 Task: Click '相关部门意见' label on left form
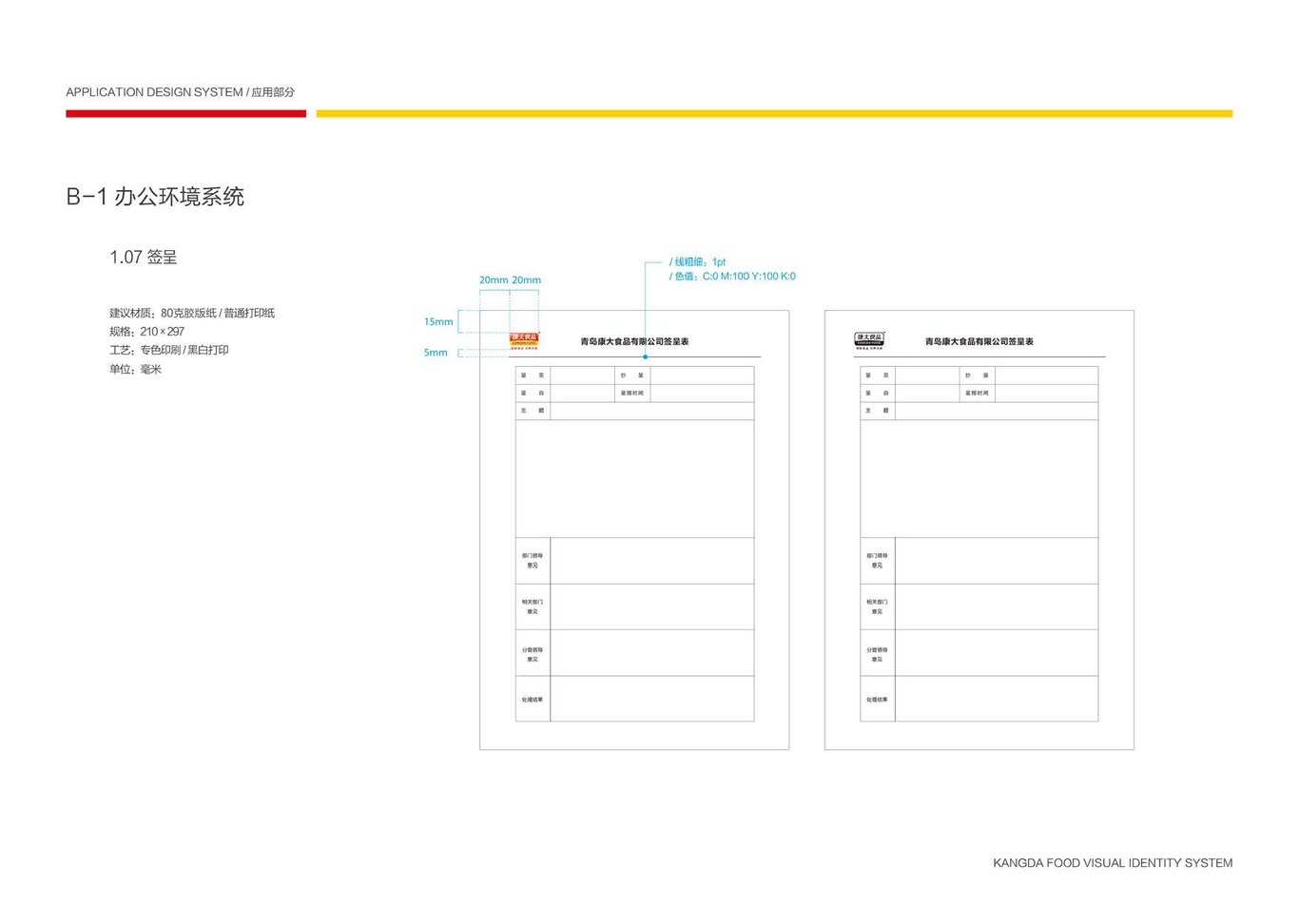coord(533,606)
